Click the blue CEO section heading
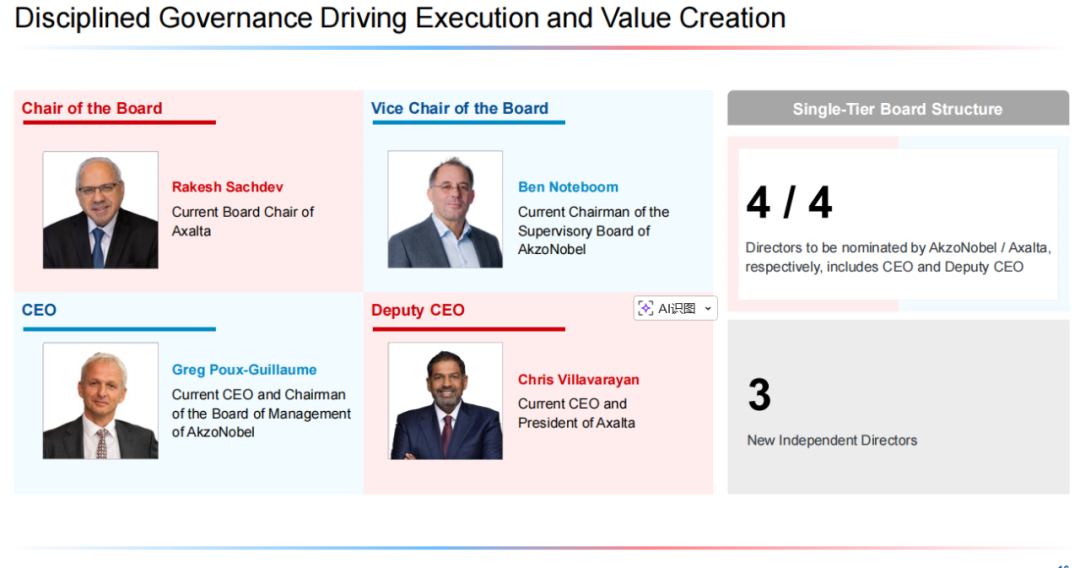Screen dimensions: 1080x568 click(39, 310)
